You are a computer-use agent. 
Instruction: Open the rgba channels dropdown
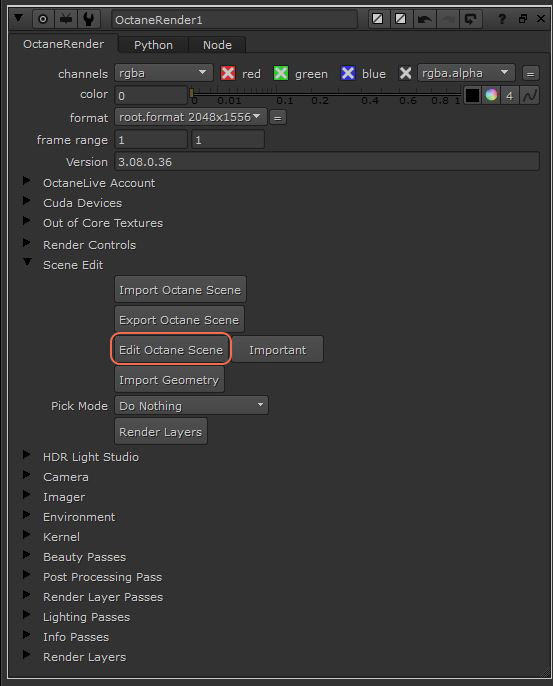(164, 73)
